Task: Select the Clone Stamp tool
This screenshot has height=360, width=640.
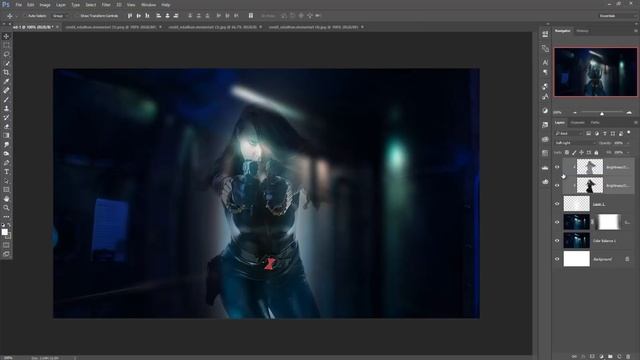Action: tap(6, 108)
